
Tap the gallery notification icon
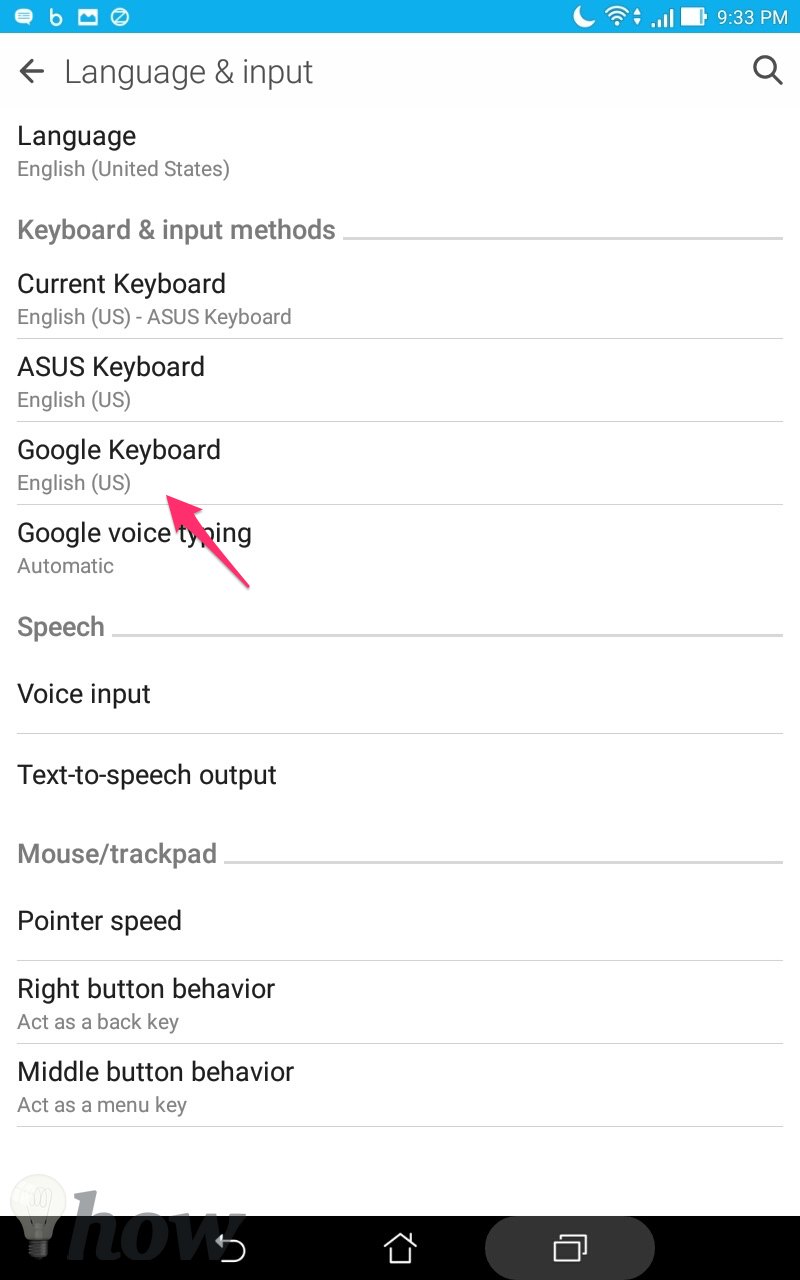coord(88,17)
